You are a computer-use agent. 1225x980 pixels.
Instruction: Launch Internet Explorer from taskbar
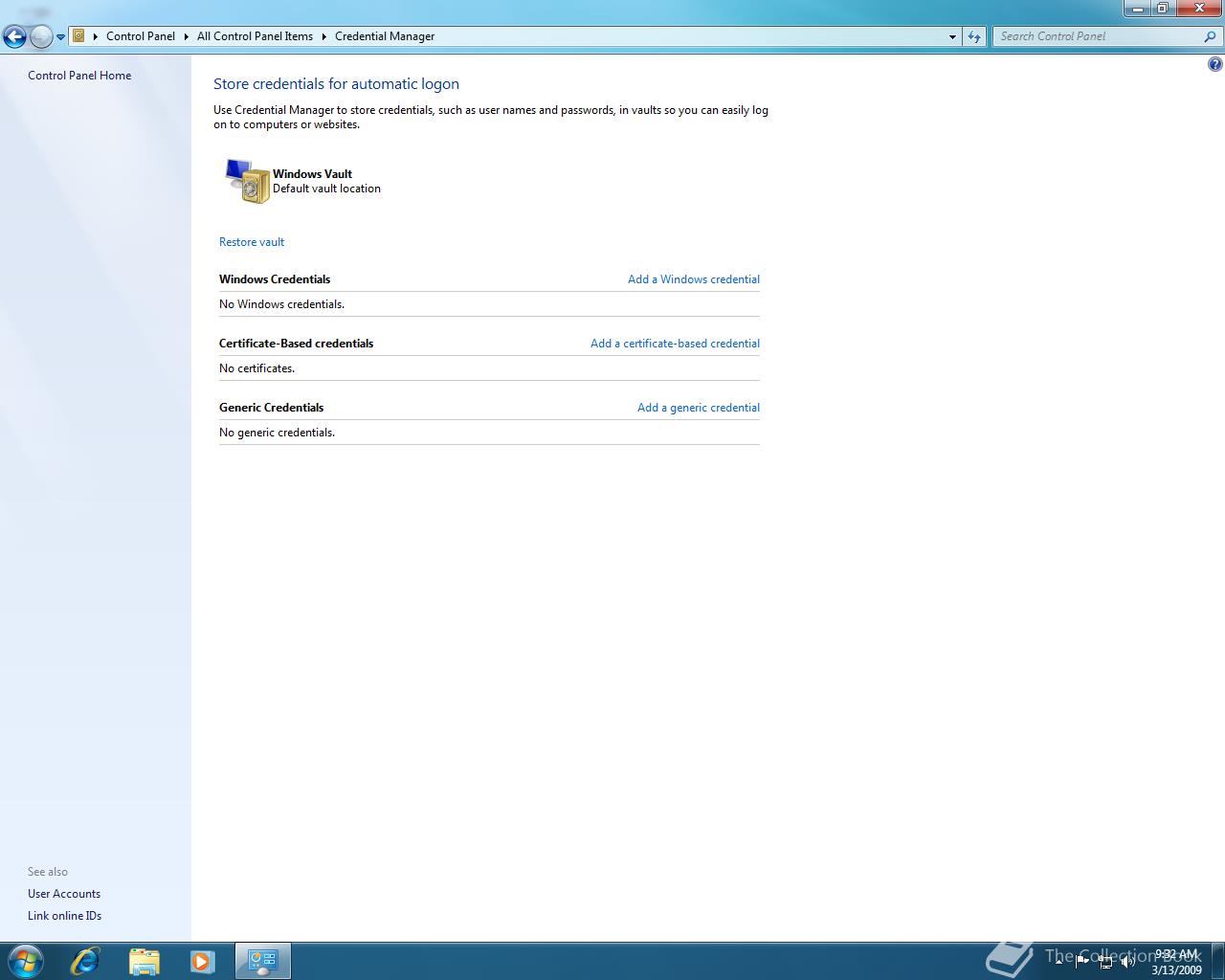tap(84, 961)
